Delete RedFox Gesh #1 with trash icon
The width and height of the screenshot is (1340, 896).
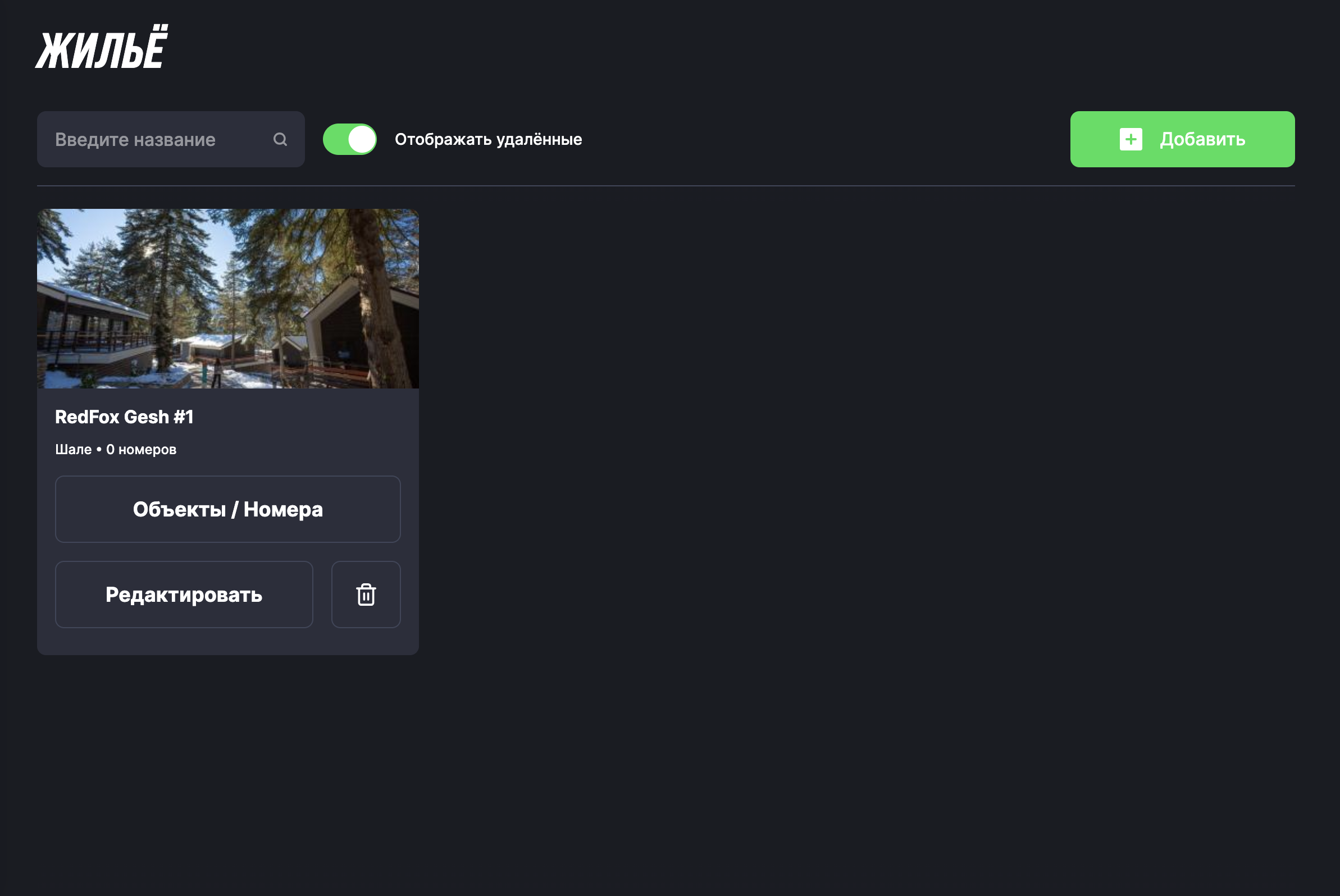pos(366,595)
